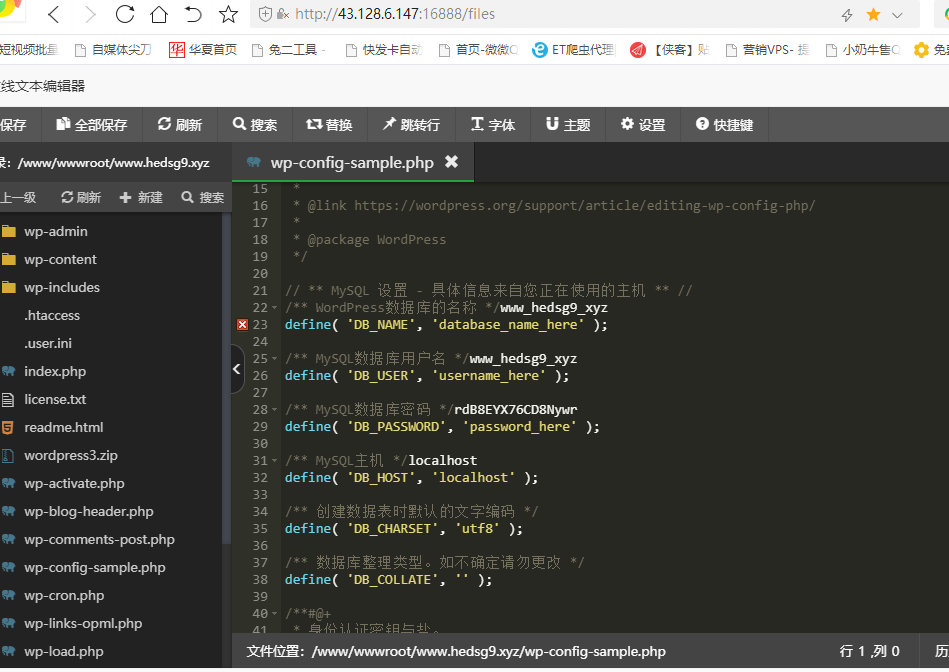This screenshot has width=949, height=672.
Task: Go back with the browser back arrow
Action: click(x=53, y=14)
